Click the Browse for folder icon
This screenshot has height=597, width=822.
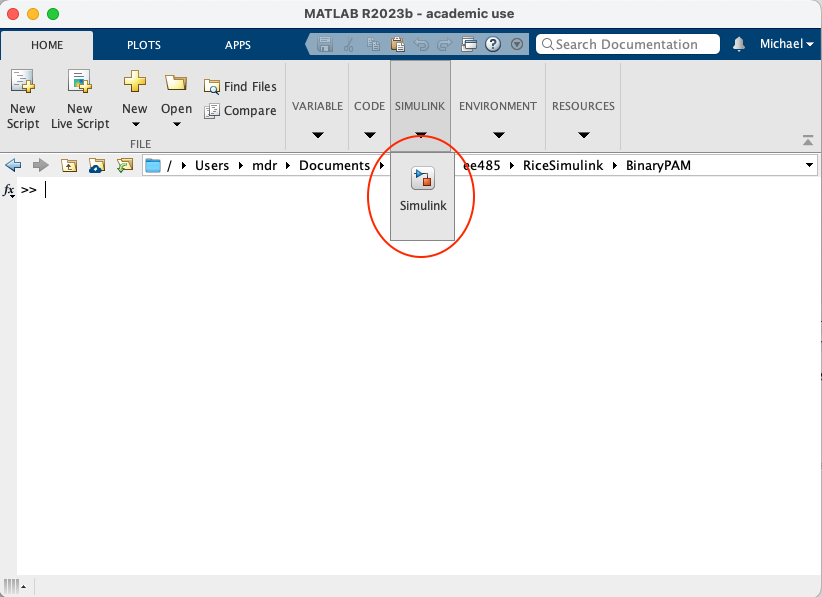tap(96, 166)
